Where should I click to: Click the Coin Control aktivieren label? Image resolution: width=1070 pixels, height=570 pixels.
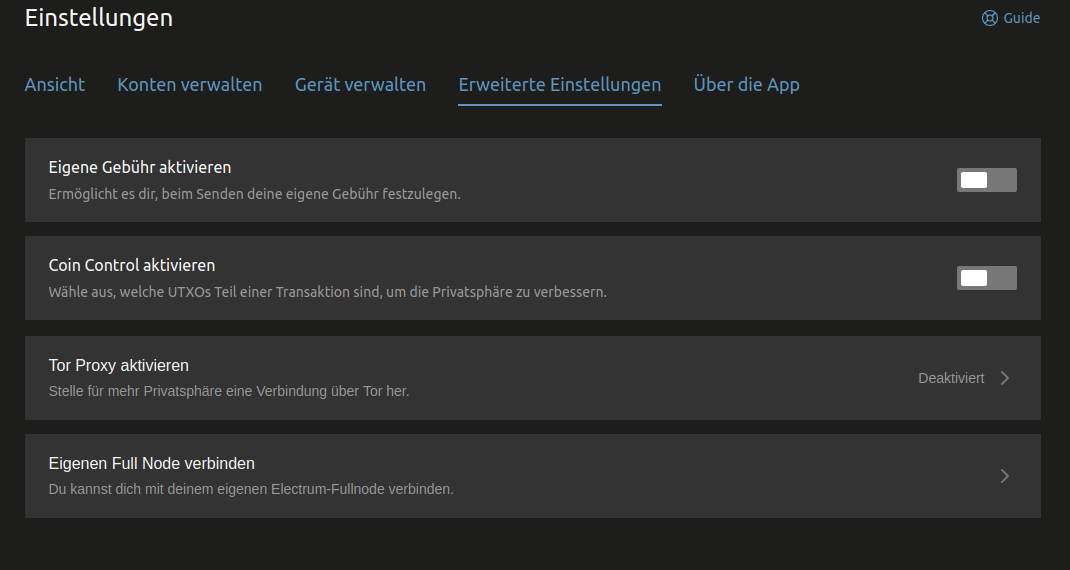132,265
